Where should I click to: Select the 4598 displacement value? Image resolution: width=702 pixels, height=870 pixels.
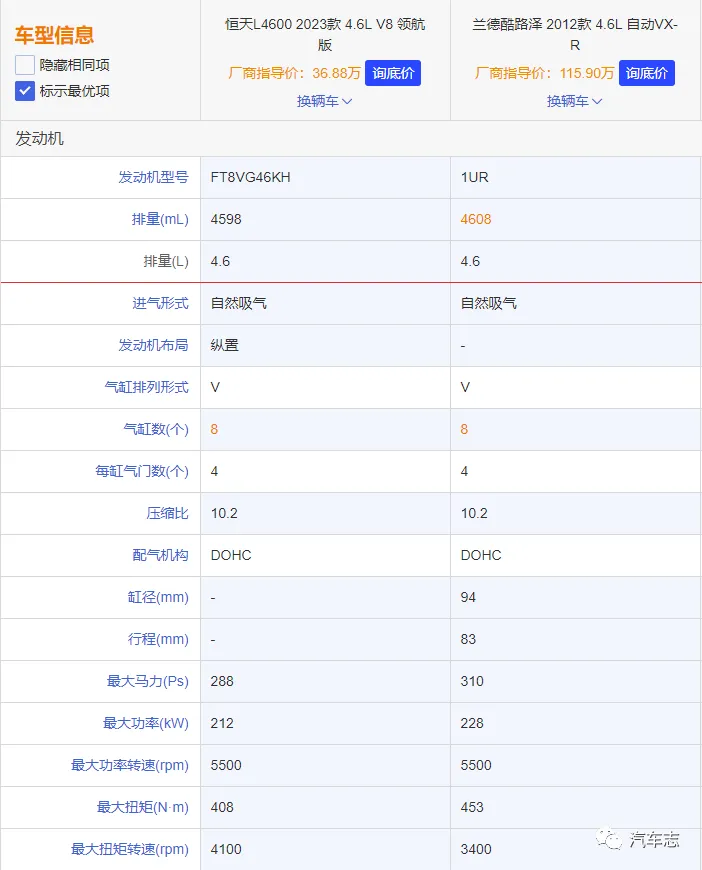[x=226, y=219]
